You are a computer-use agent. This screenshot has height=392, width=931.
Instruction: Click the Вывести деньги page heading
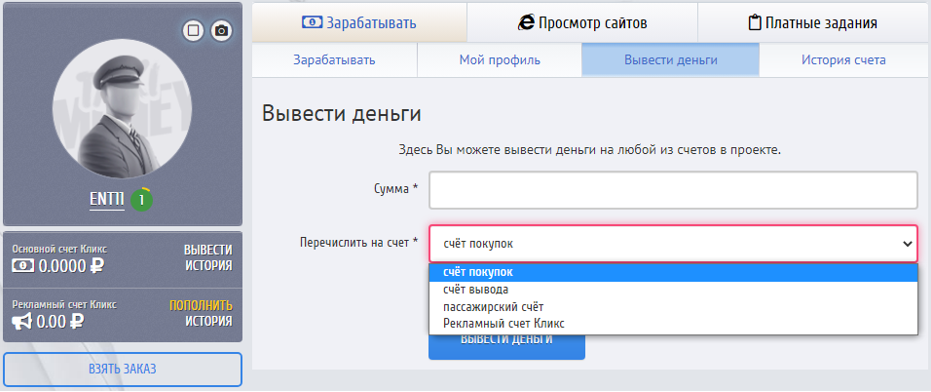pyautogui.click(x=341, y=113)
